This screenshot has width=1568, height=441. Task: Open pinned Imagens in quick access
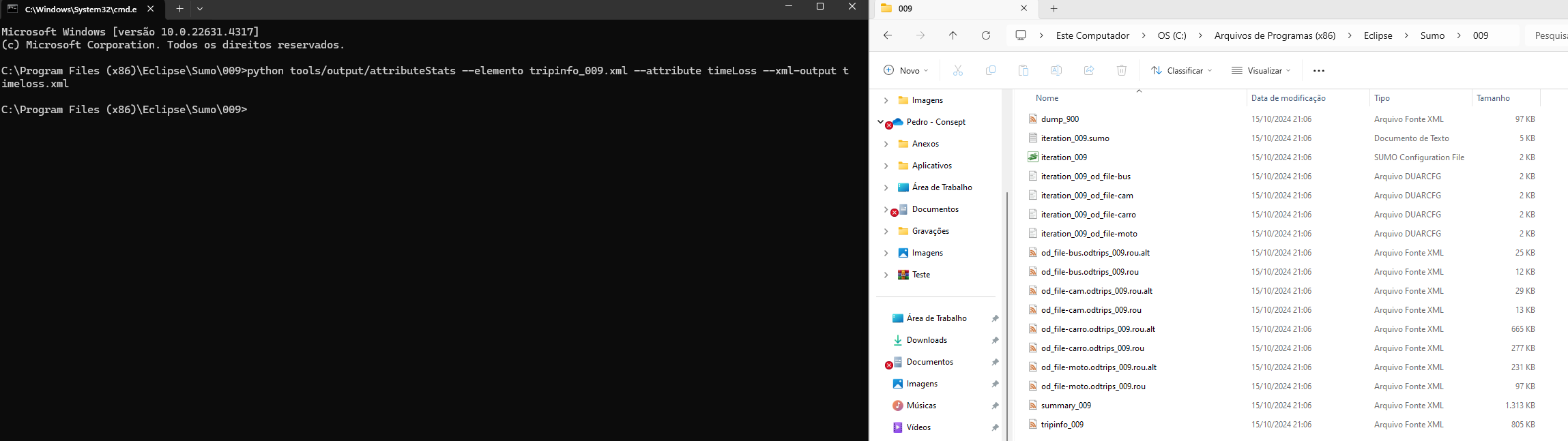tap(922, 384)
